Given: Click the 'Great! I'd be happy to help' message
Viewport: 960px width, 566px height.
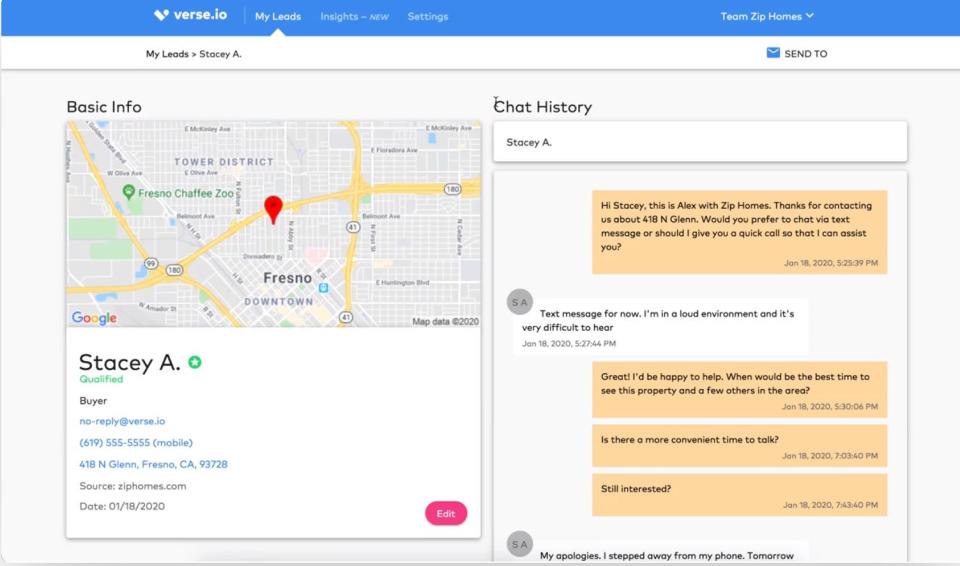Looking at the screenshot, I should pyautogui.click(x=739, y=390).
